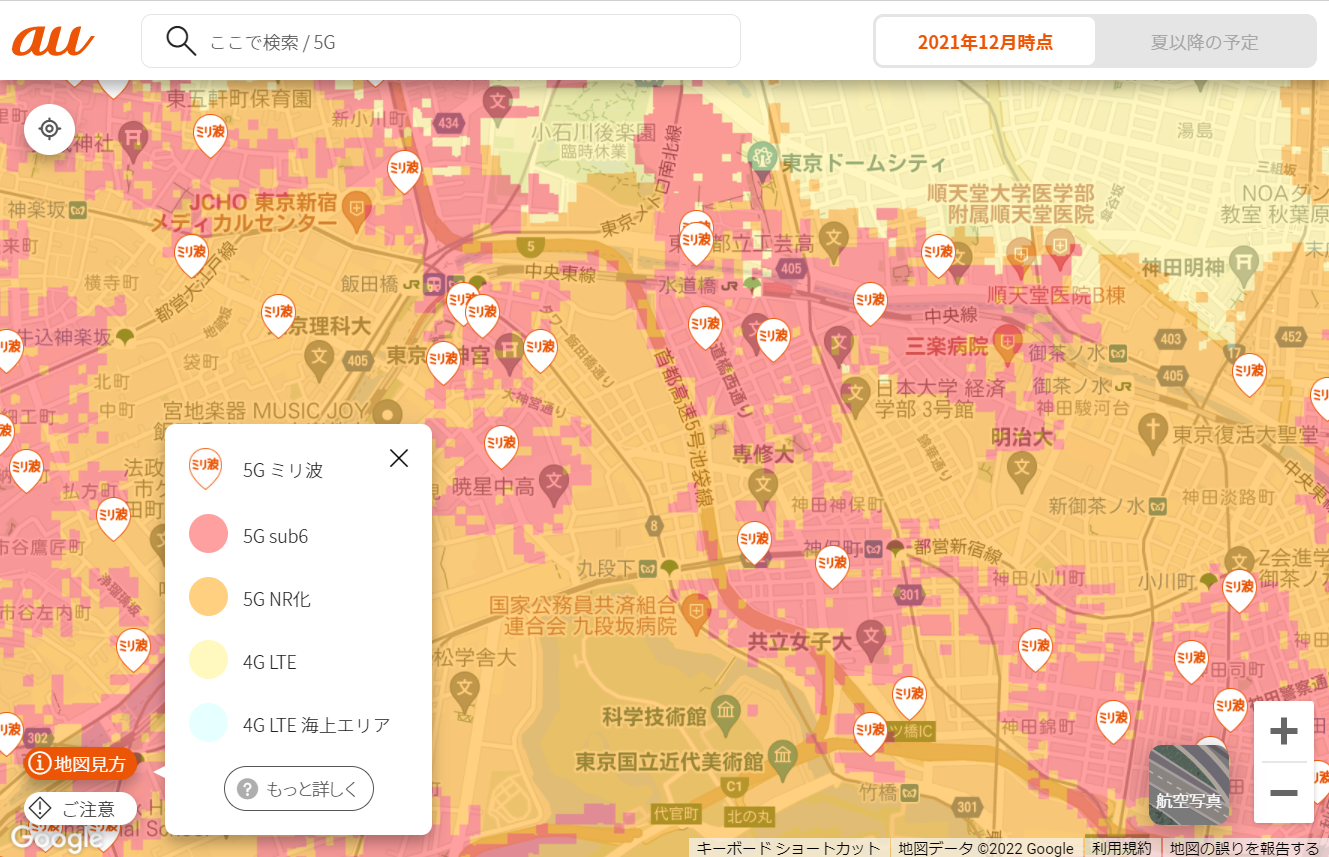Click ミリ波 pin below JCHO メディカルセンター

[191, 255]
